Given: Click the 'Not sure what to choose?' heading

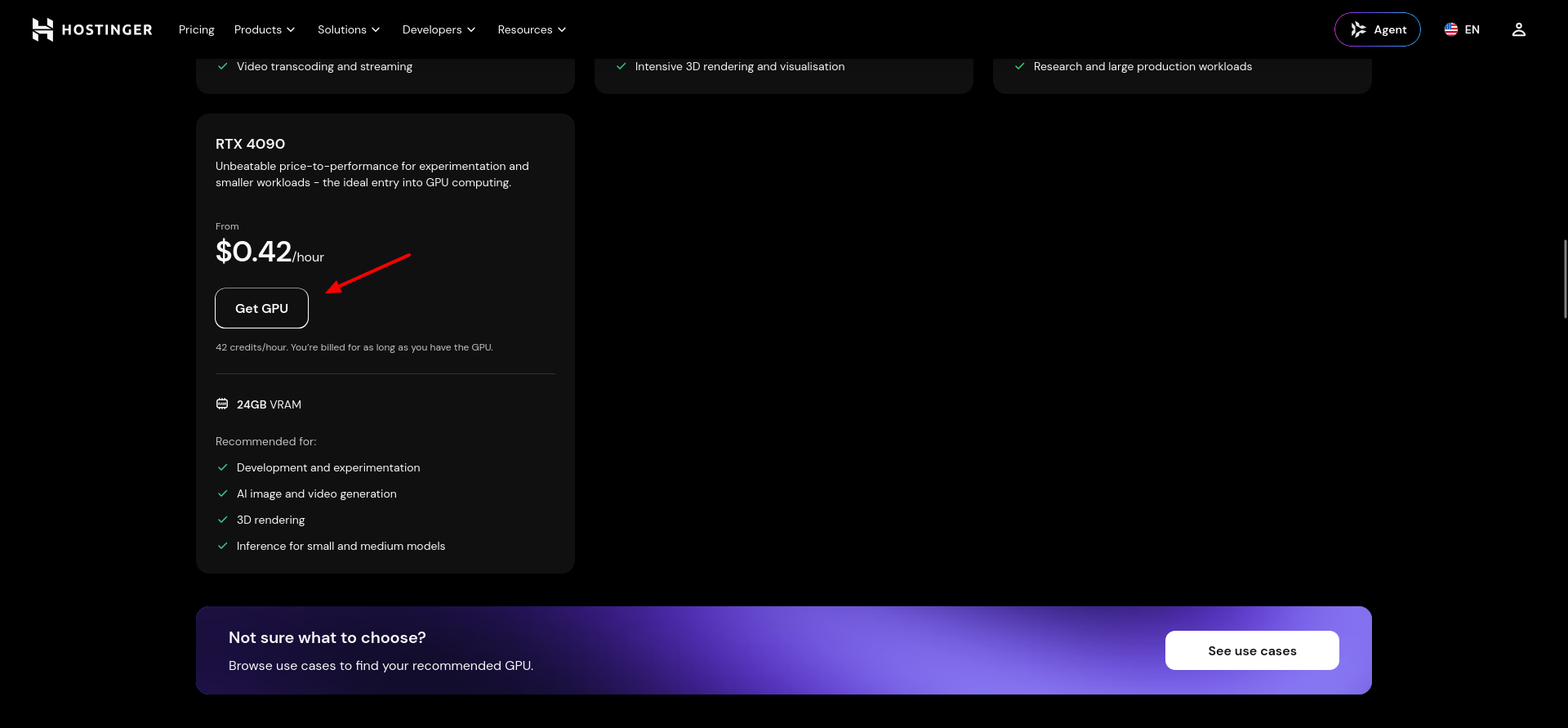Looking at the screenshot, I should pos(327,637).
